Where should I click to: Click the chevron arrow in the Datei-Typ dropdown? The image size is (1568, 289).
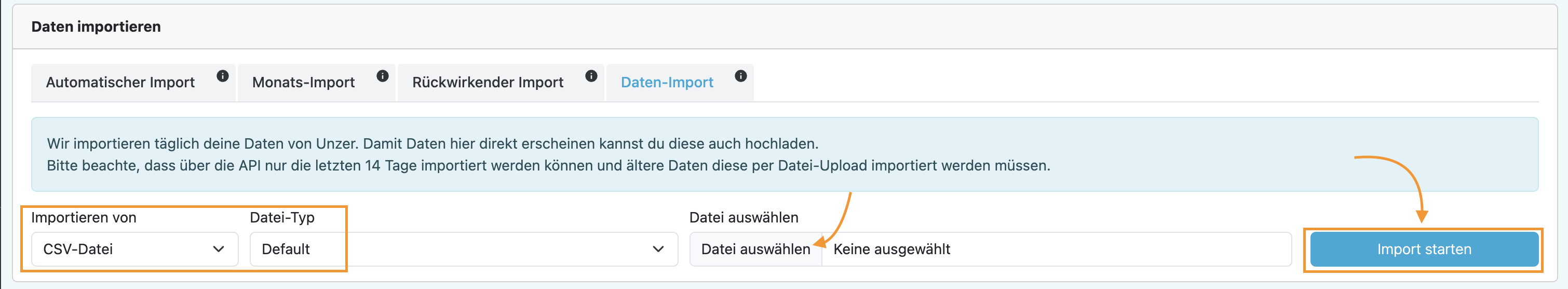pyautogui.click(x=658, y=249)
